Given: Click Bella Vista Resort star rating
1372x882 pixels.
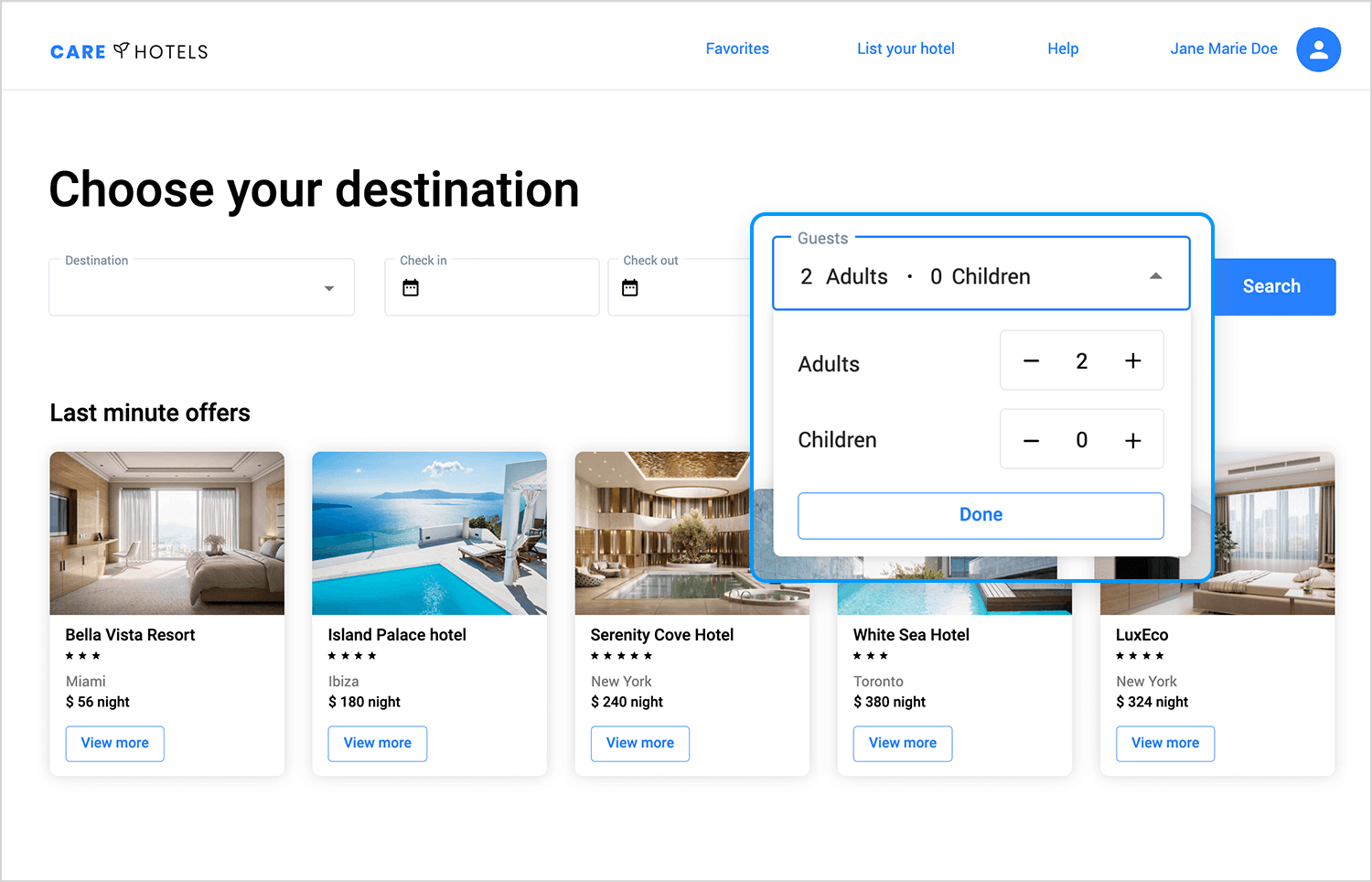Looking at the screenshot, I should (x=83, y=656).
